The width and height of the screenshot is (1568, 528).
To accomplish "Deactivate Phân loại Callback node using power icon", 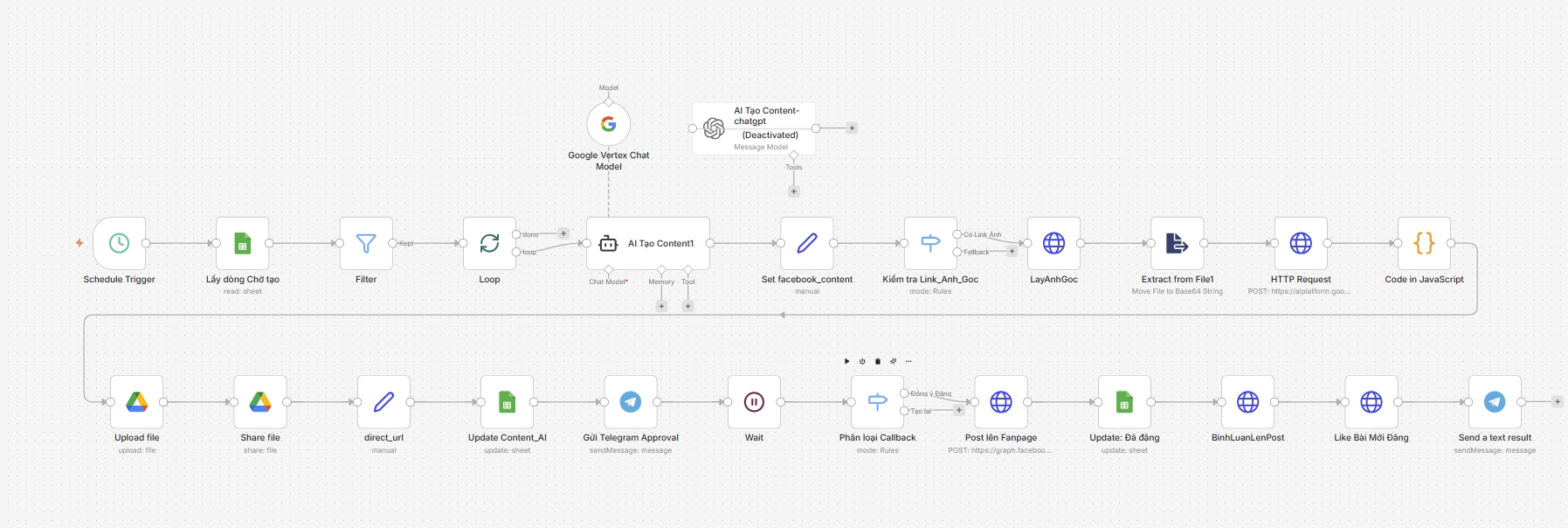I will click(x=862, y=361).
